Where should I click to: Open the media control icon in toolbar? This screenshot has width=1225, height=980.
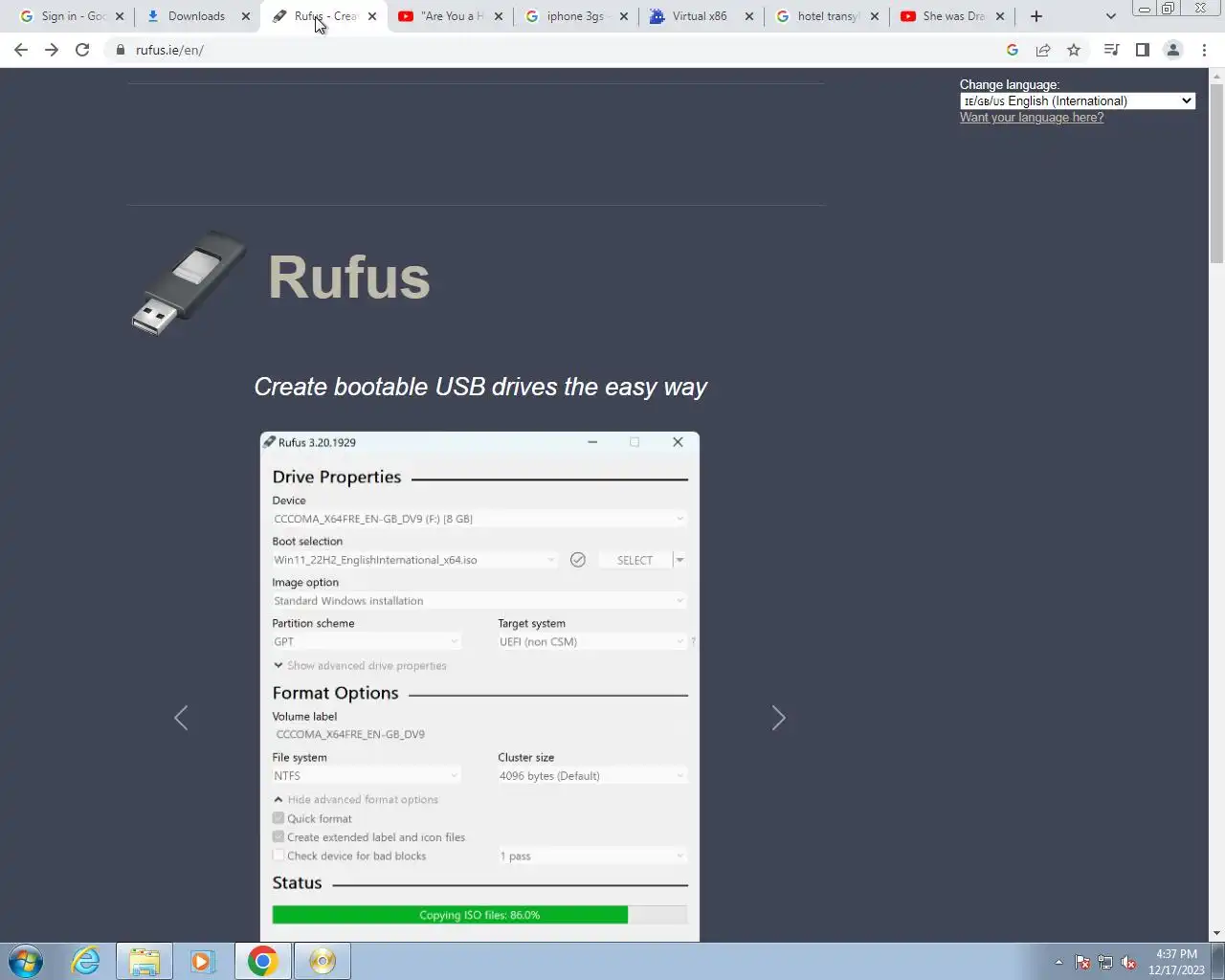point(1111,50)
